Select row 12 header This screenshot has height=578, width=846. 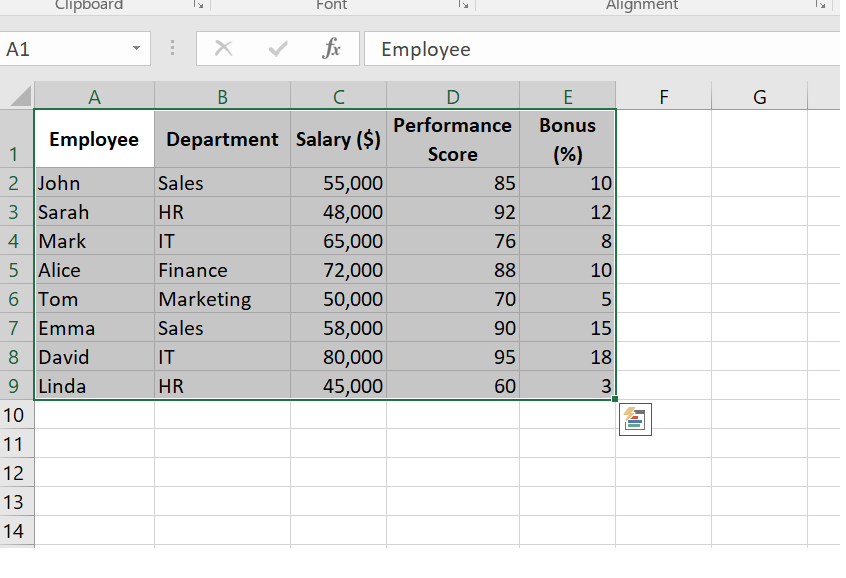point(15,472)
